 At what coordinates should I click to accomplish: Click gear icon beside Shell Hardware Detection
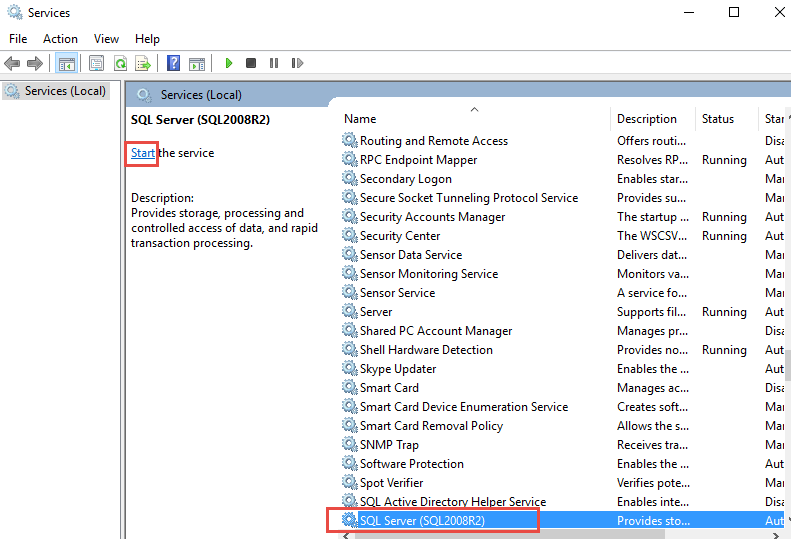click(x=350, y=349)
